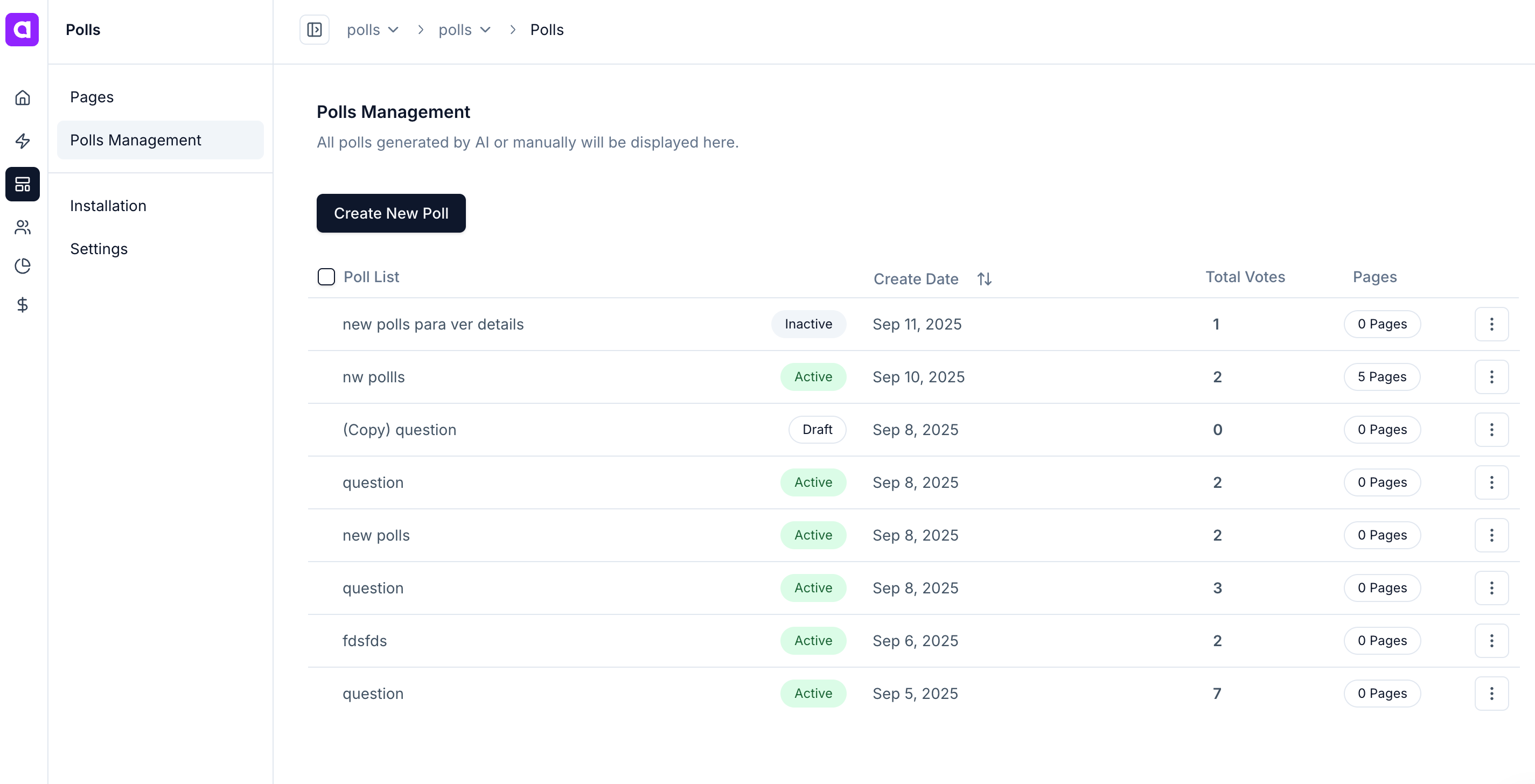The height and width of the screenshot is (784, 1535).
Task: Open the new polls para ver details poll
Action: (x=432, y=325)
